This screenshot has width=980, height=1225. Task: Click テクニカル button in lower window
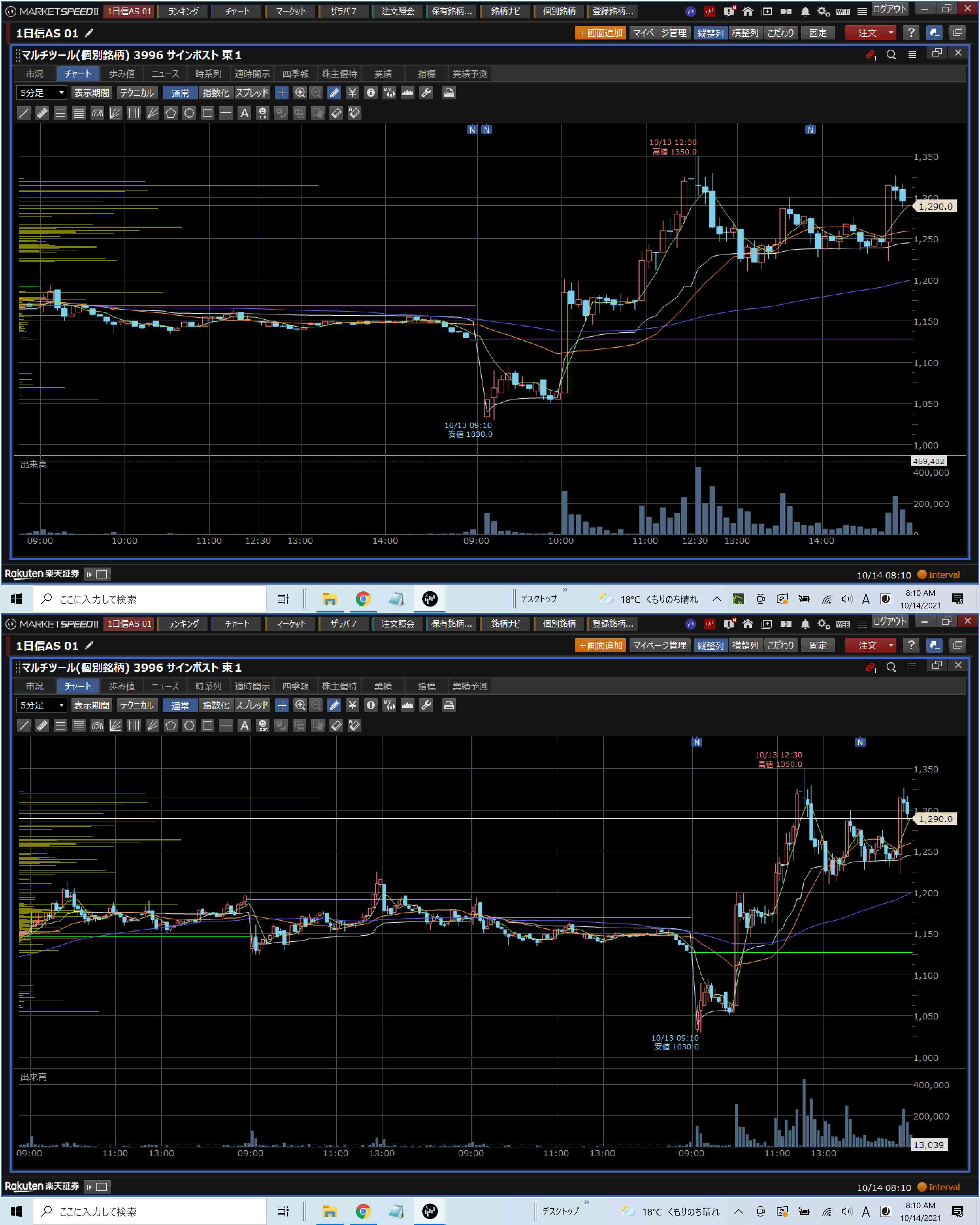(x=137, y=705)
